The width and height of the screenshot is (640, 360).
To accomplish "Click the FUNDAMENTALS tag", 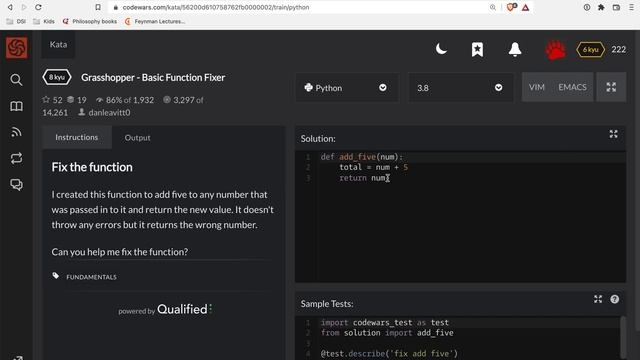I will click(x=91, y=277).
